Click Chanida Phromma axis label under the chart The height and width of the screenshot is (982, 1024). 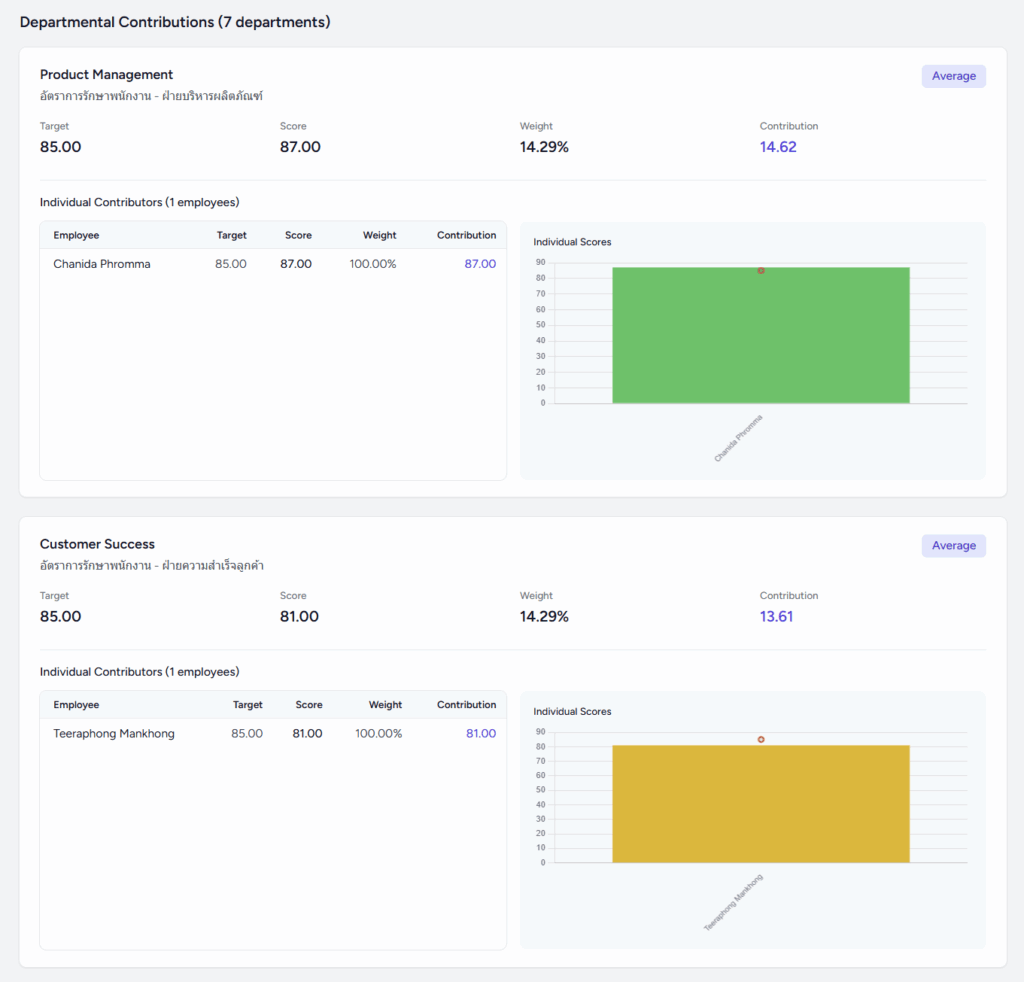point(738,438)
